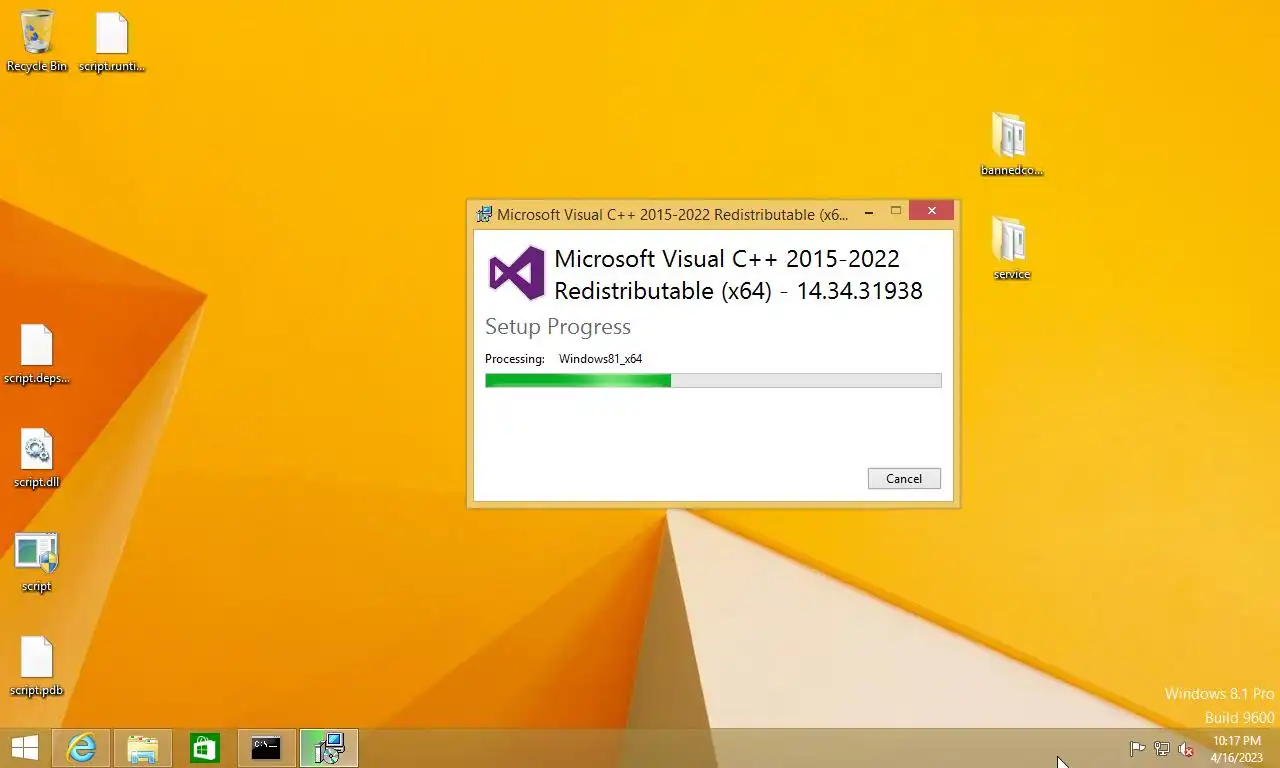
Task: Click the 'Redistributable (x64) - 14.34.31938' text
Action: pyautogui.click(x=738, y=291)
